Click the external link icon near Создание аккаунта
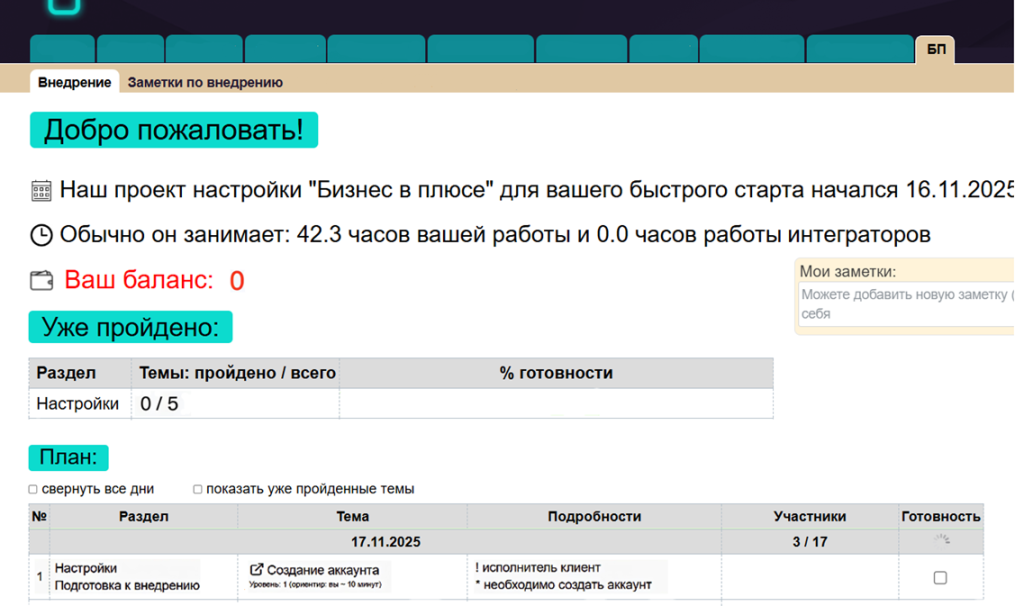The height and width of the screenshot is (606, 1024). click(256, 569)
